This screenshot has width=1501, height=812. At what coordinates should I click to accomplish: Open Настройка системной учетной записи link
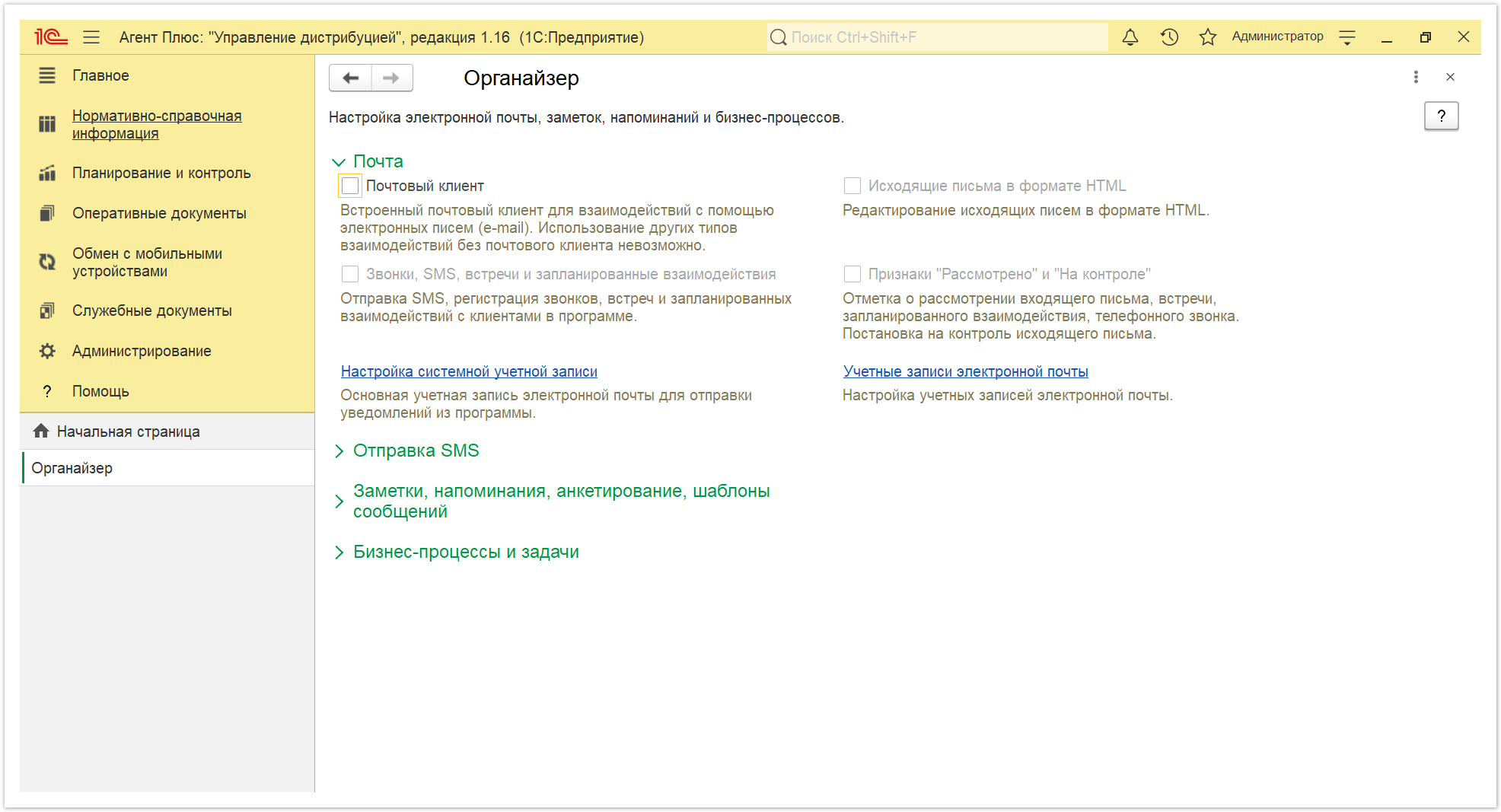tap(469, 371)
